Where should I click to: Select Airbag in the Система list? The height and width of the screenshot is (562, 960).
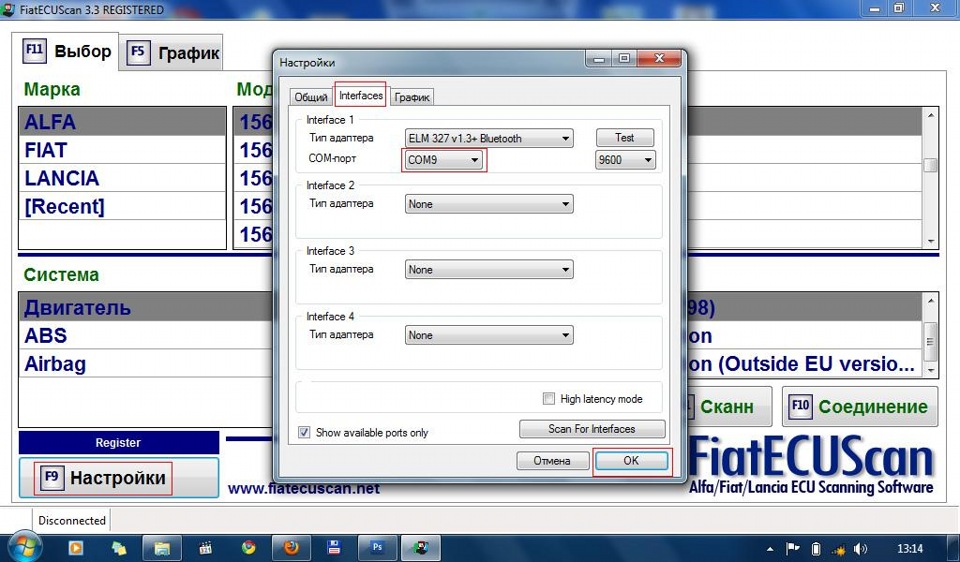(x=147, y=364)
